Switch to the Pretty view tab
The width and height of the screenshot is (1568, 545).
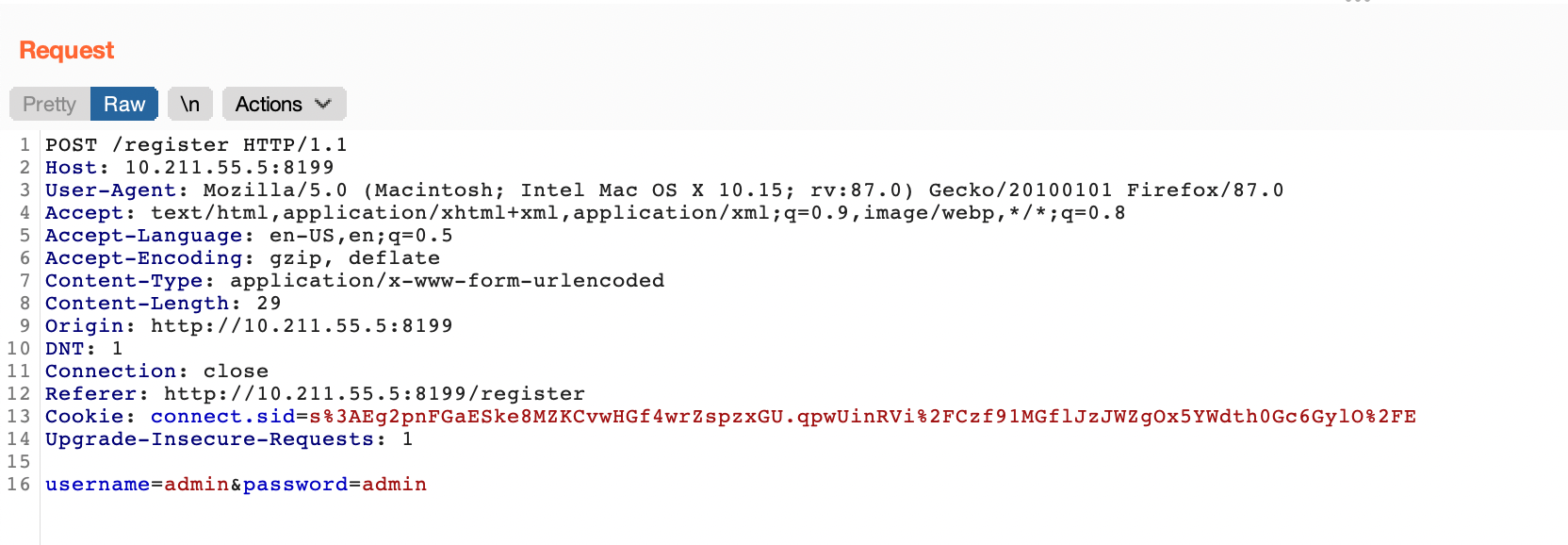(x=49, y=104)
